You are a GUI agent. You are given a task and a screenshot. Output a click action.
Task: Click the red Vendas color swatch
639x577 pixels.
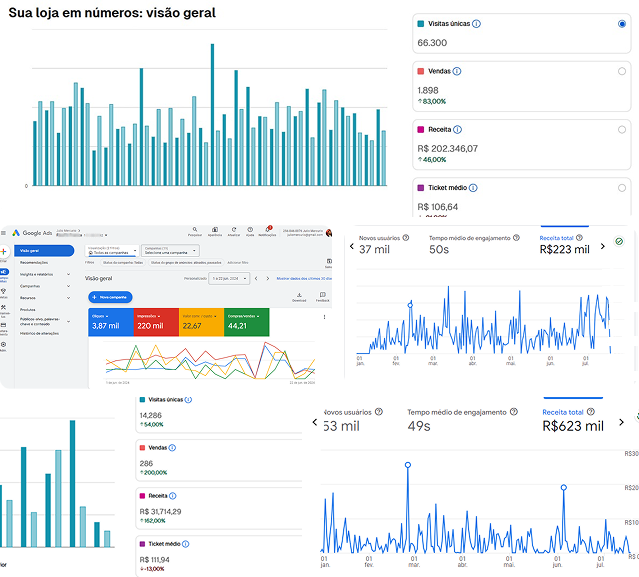pyautogui.click(x=420, y=72)
